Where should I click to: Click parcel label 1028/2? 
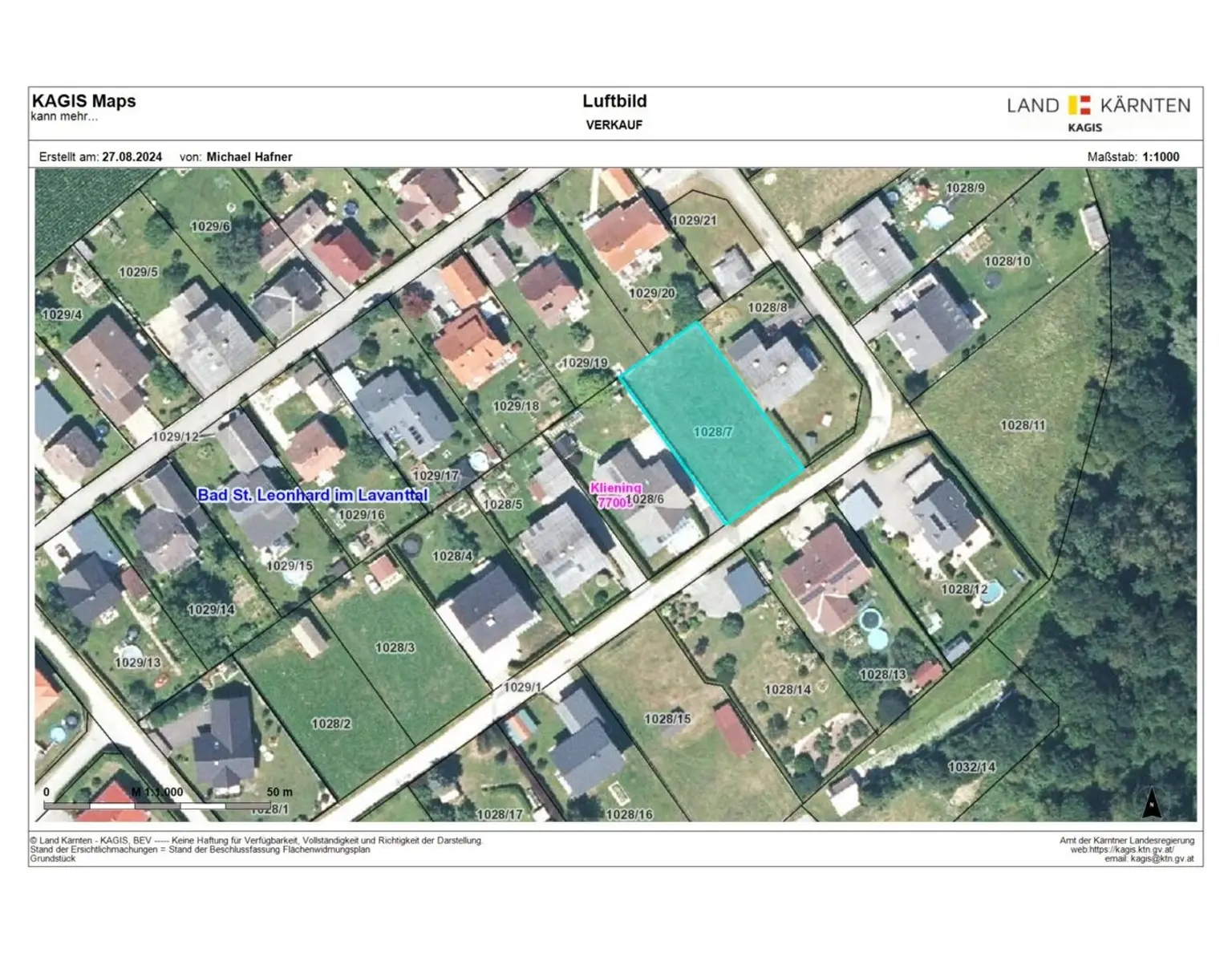331,724
